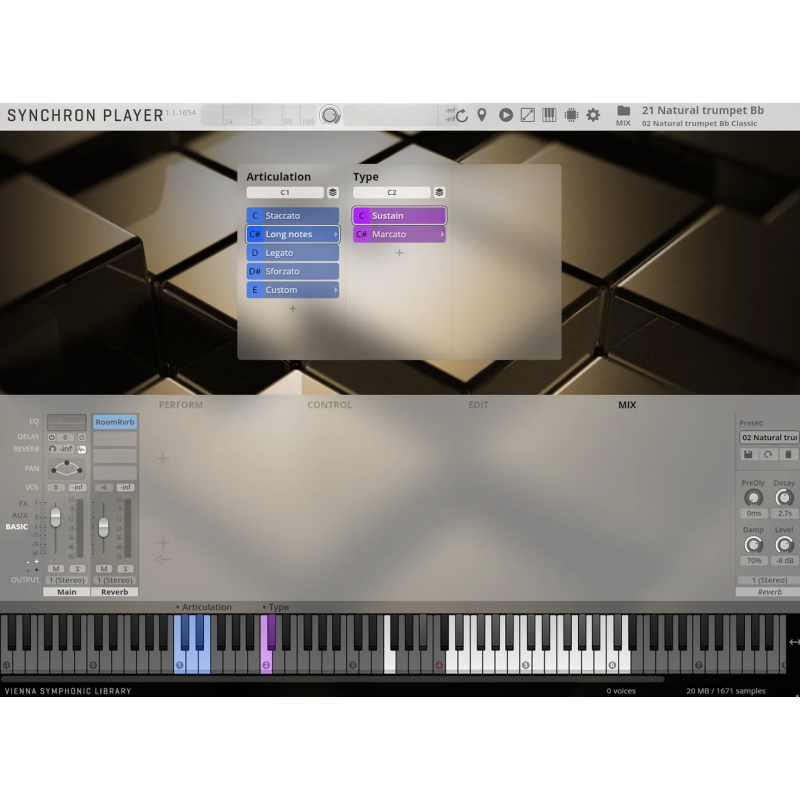Viewport: 800px width, 800px height.
Task: Click the Reverb channel name label
Action: (115, 592)
